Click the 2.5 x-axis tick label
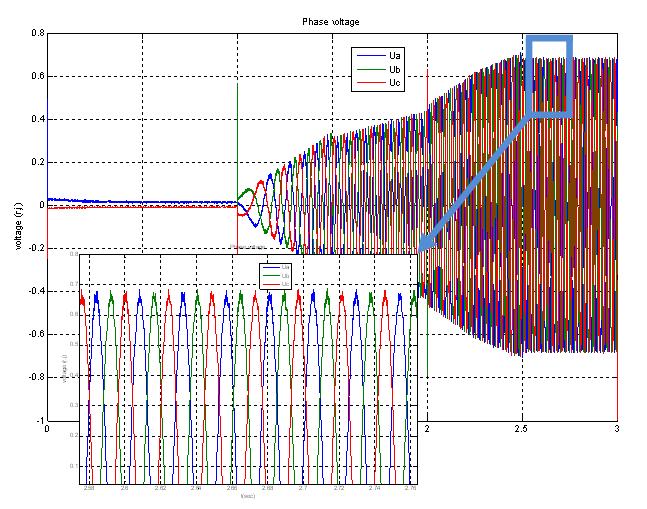Image resolution: width=647 pixels, height=509 pixels. click(521, 429)
